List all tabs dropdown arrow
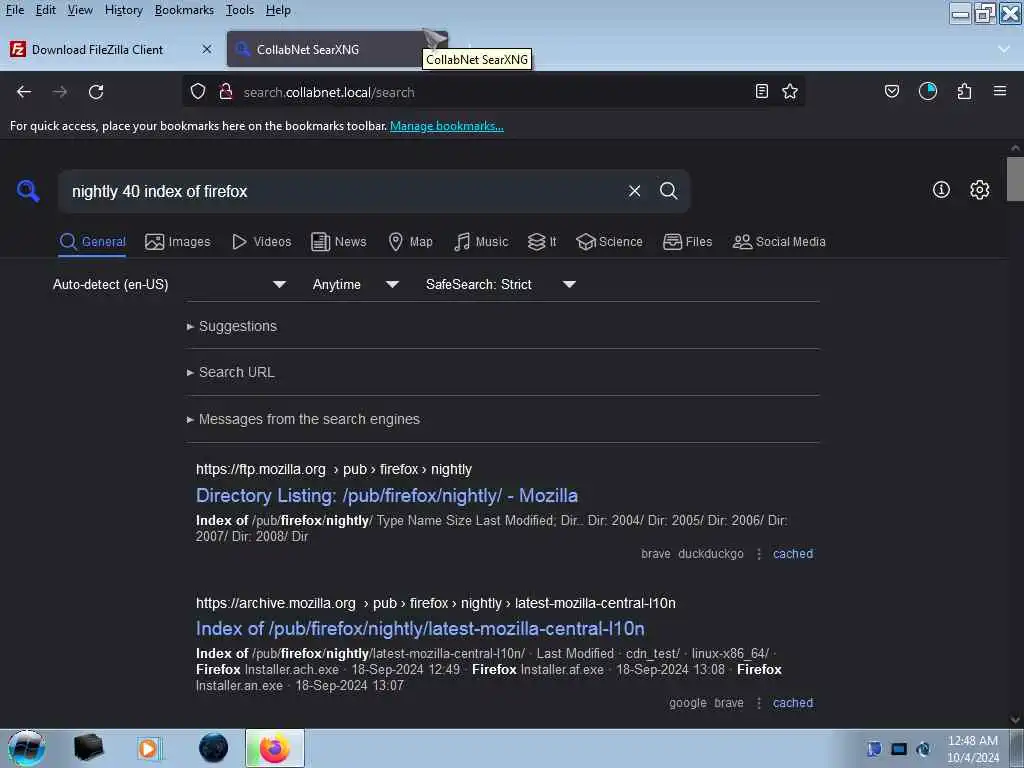 1004,49
